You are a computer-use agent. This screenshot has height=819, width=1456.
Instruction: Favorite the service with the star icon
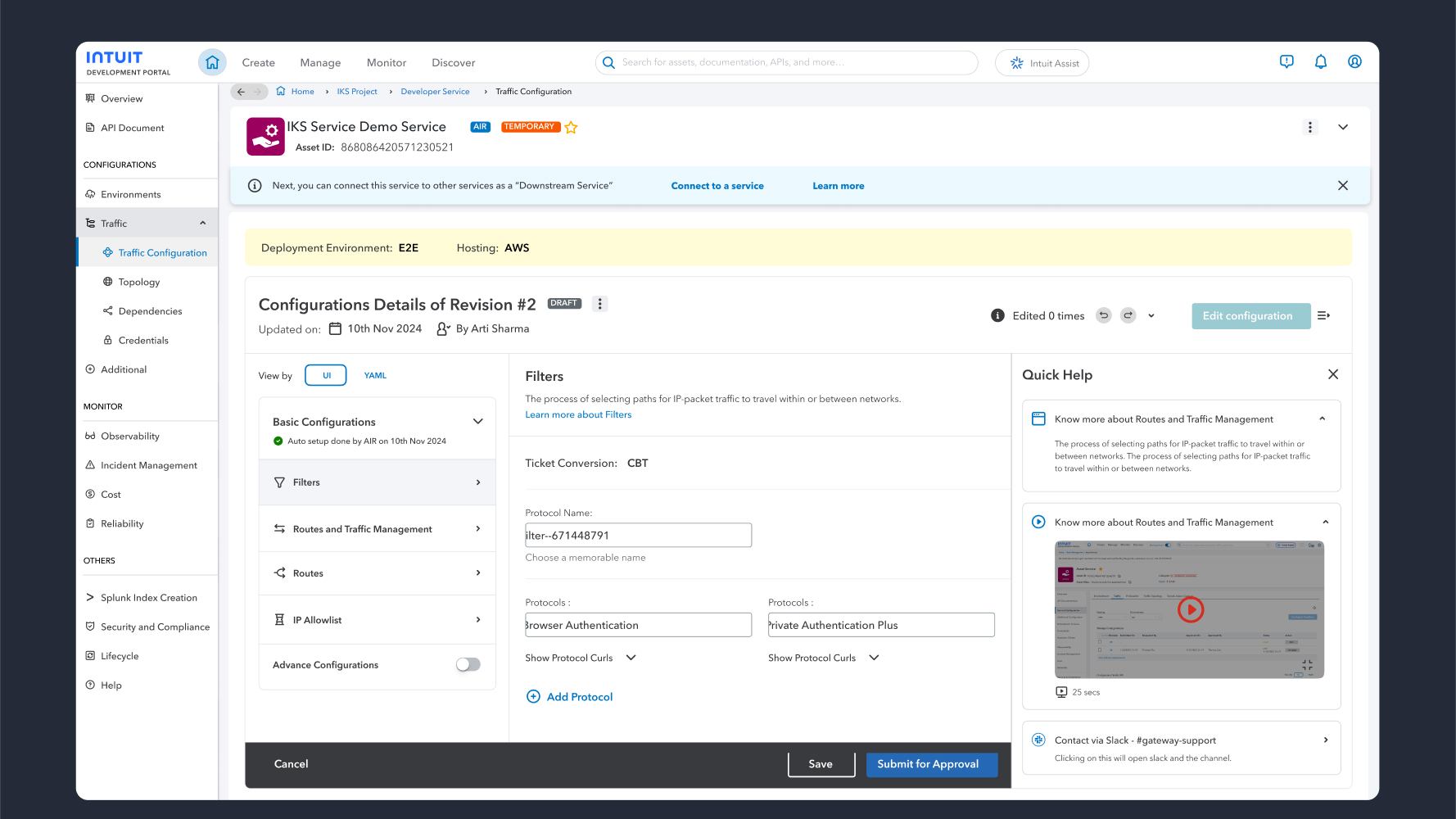[x=571, y=128]
